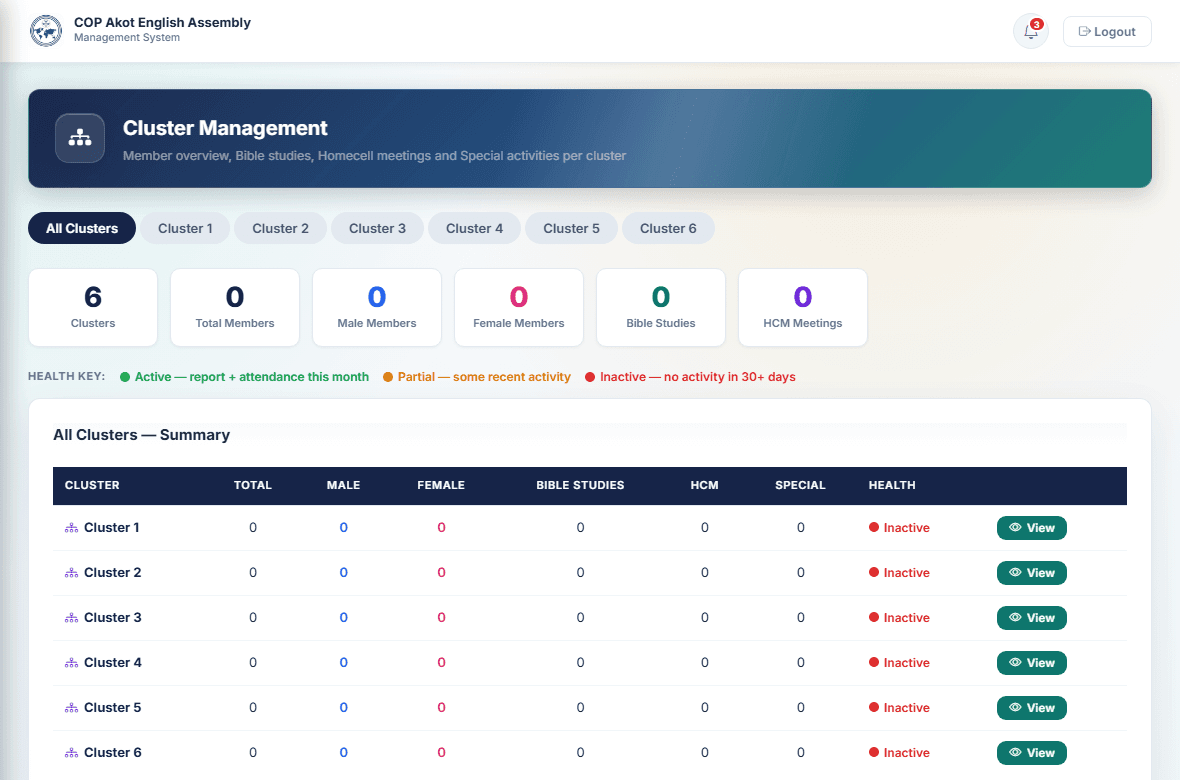This screenshot has height=780, width=1180.
Task: Click the Cluster 3 row hierarchy icon
Action: pos(71,618)
